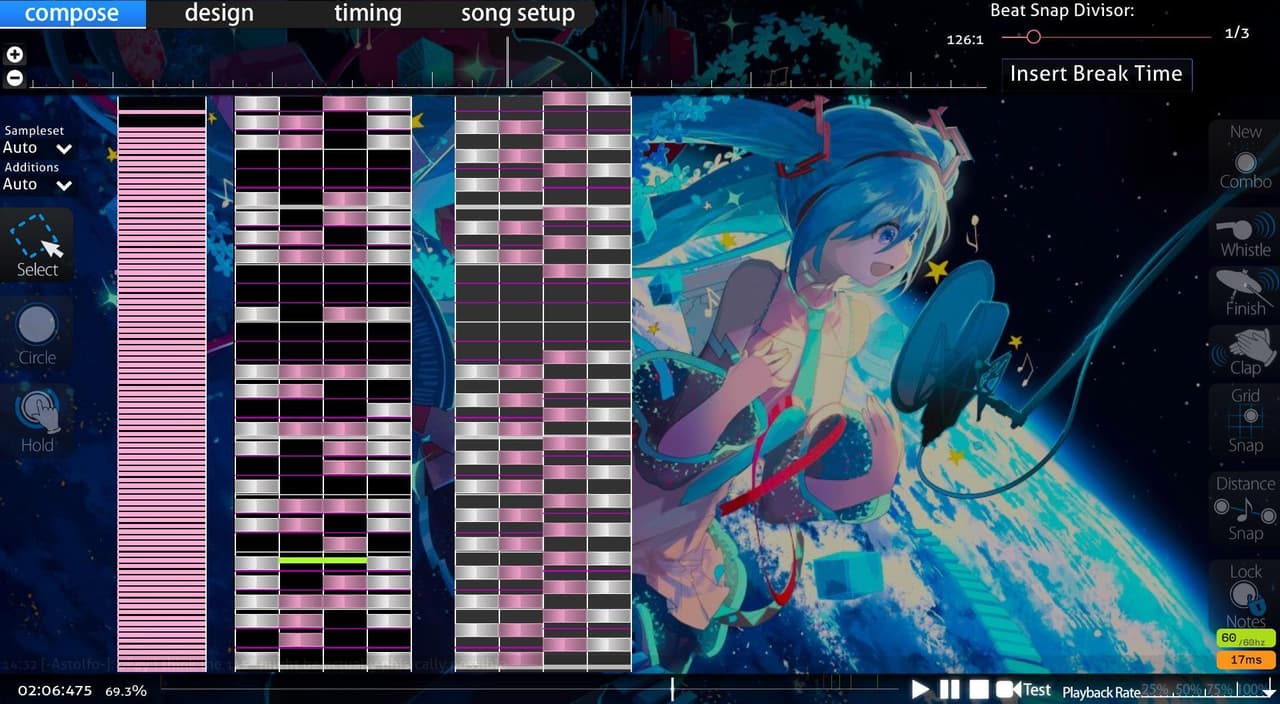Switch to the design tab
Image resolution: width=1280 pixels, height=704 pixels.
[219, 14]
